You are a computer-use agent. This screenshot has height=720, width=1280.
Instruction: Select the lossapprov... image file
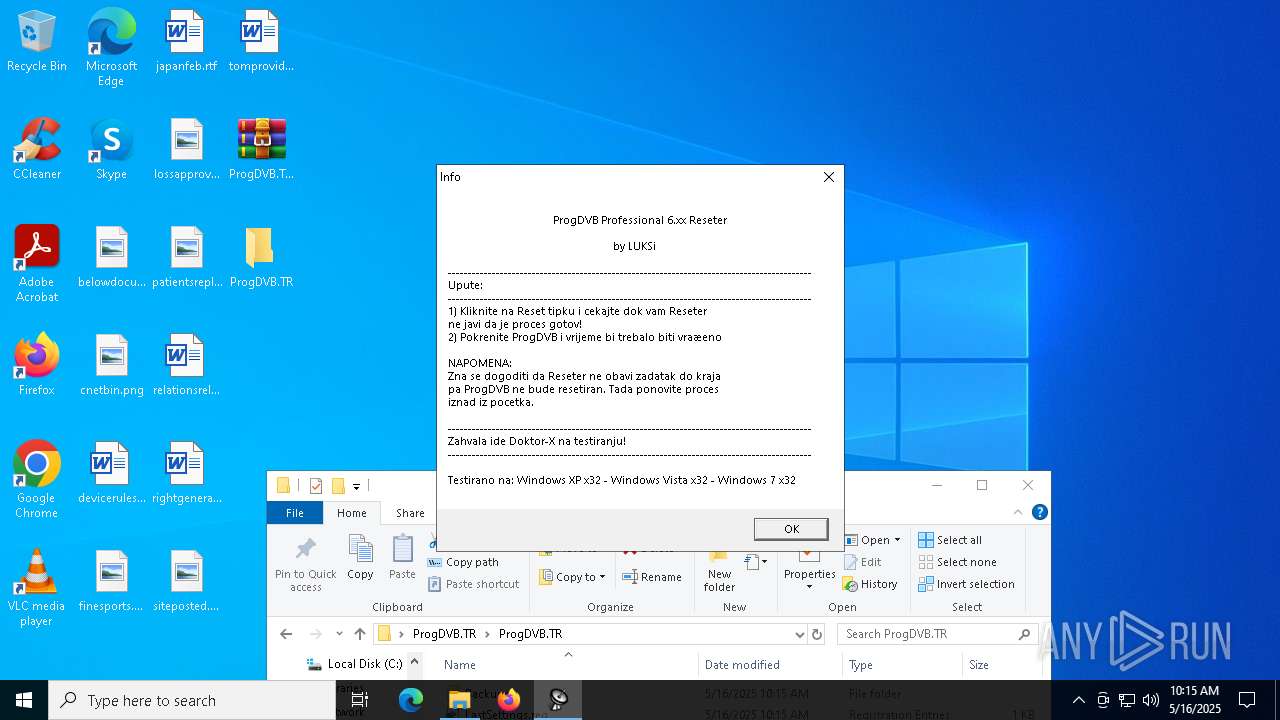pos(186,150)
